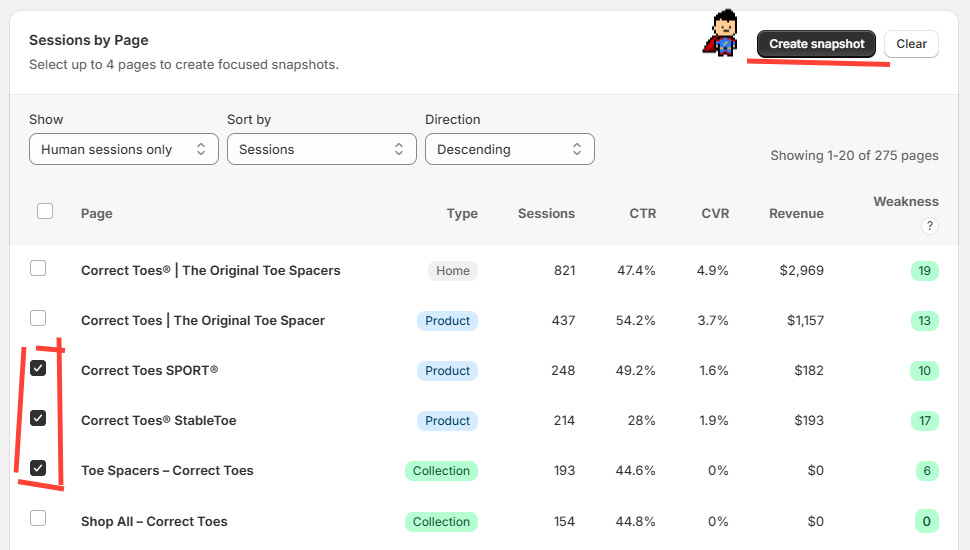Uncheck the Correct Toes SPORT® row
The image size is (970, 550).
(x=38, y=368)
